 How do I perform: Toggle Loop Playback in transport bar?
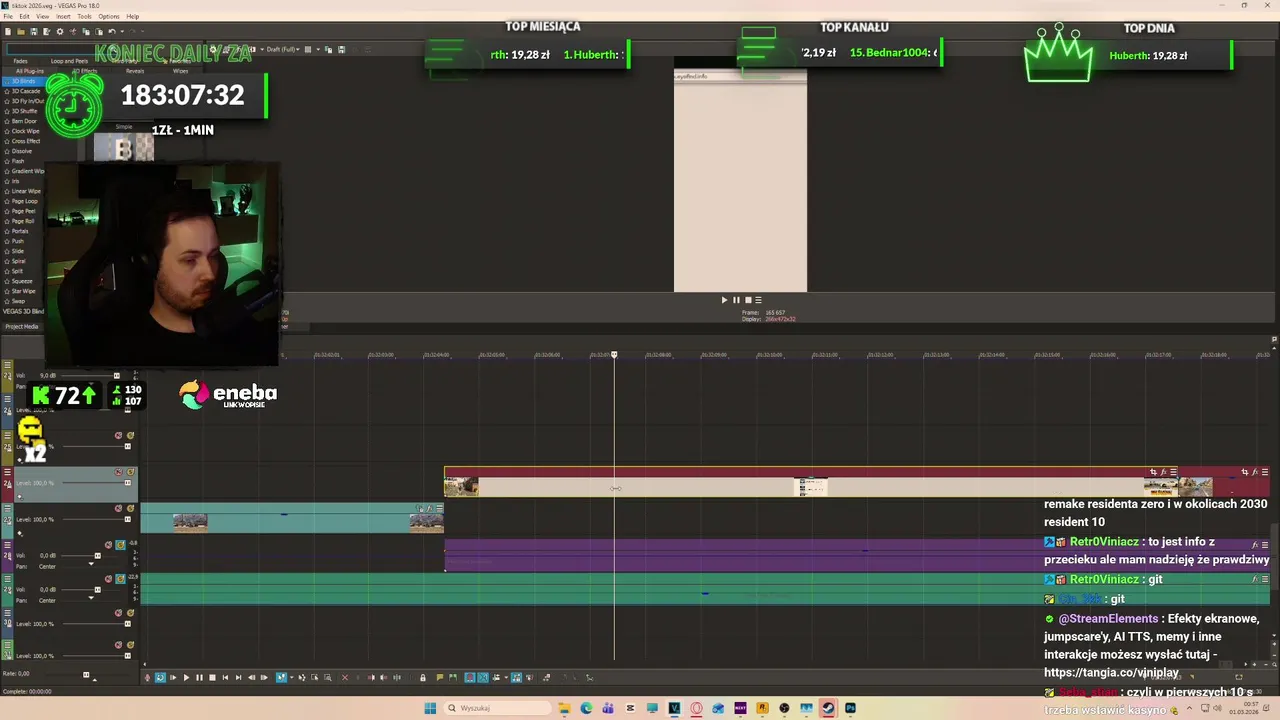[160, 678]
